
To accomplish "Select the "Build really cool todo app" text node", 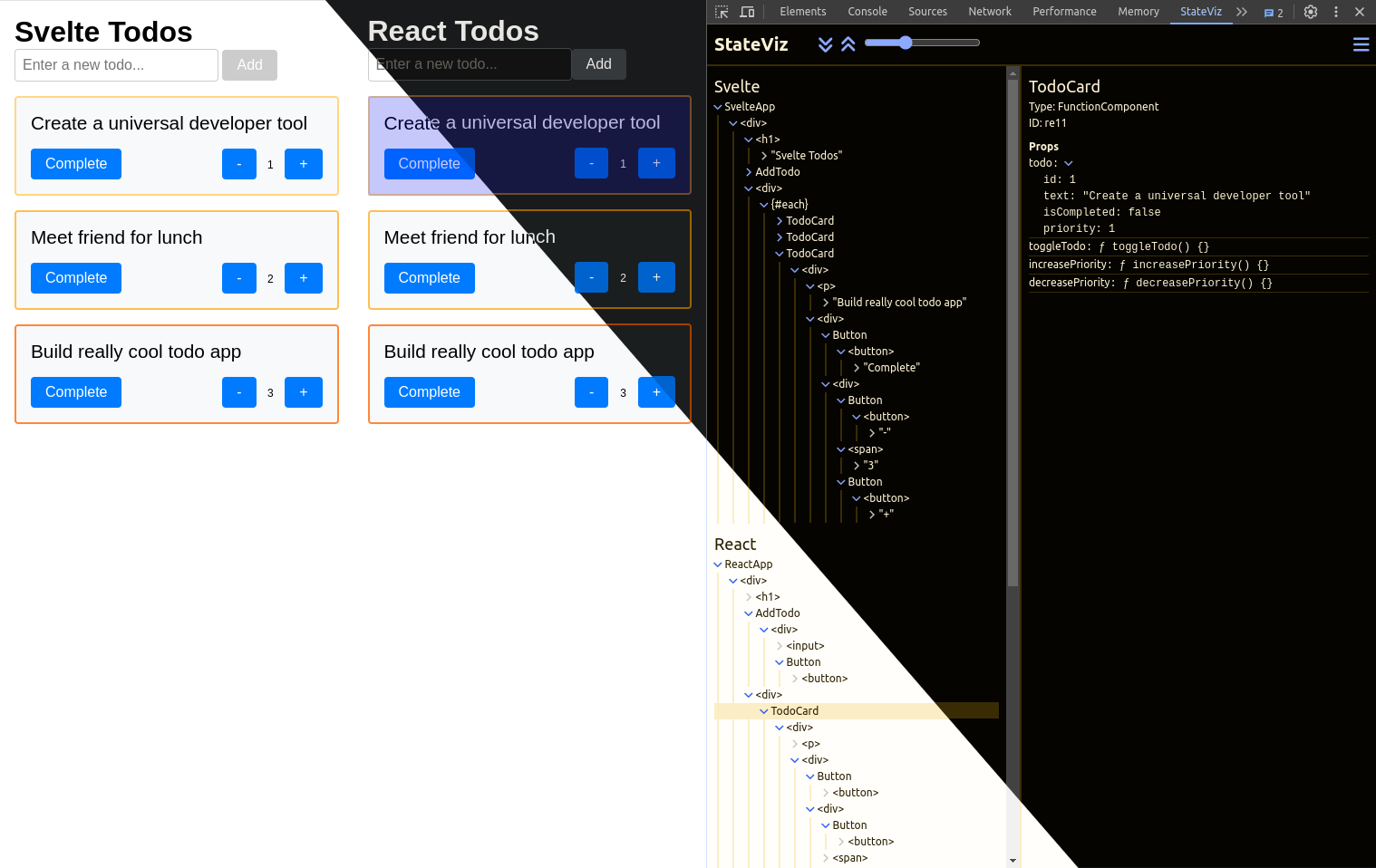I will 900,303.
